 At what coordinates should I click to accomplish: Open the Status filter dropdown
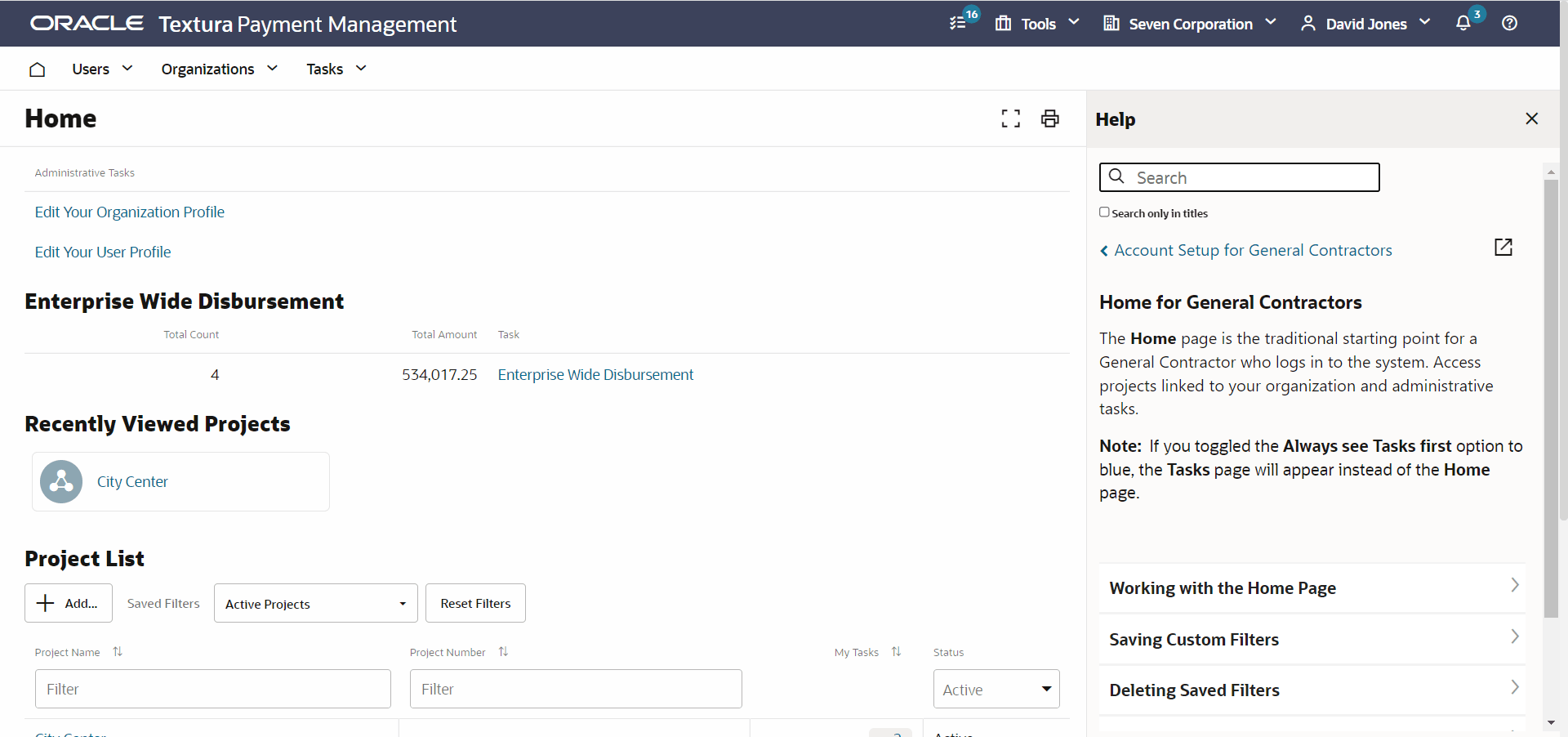(x=996, y=689)
